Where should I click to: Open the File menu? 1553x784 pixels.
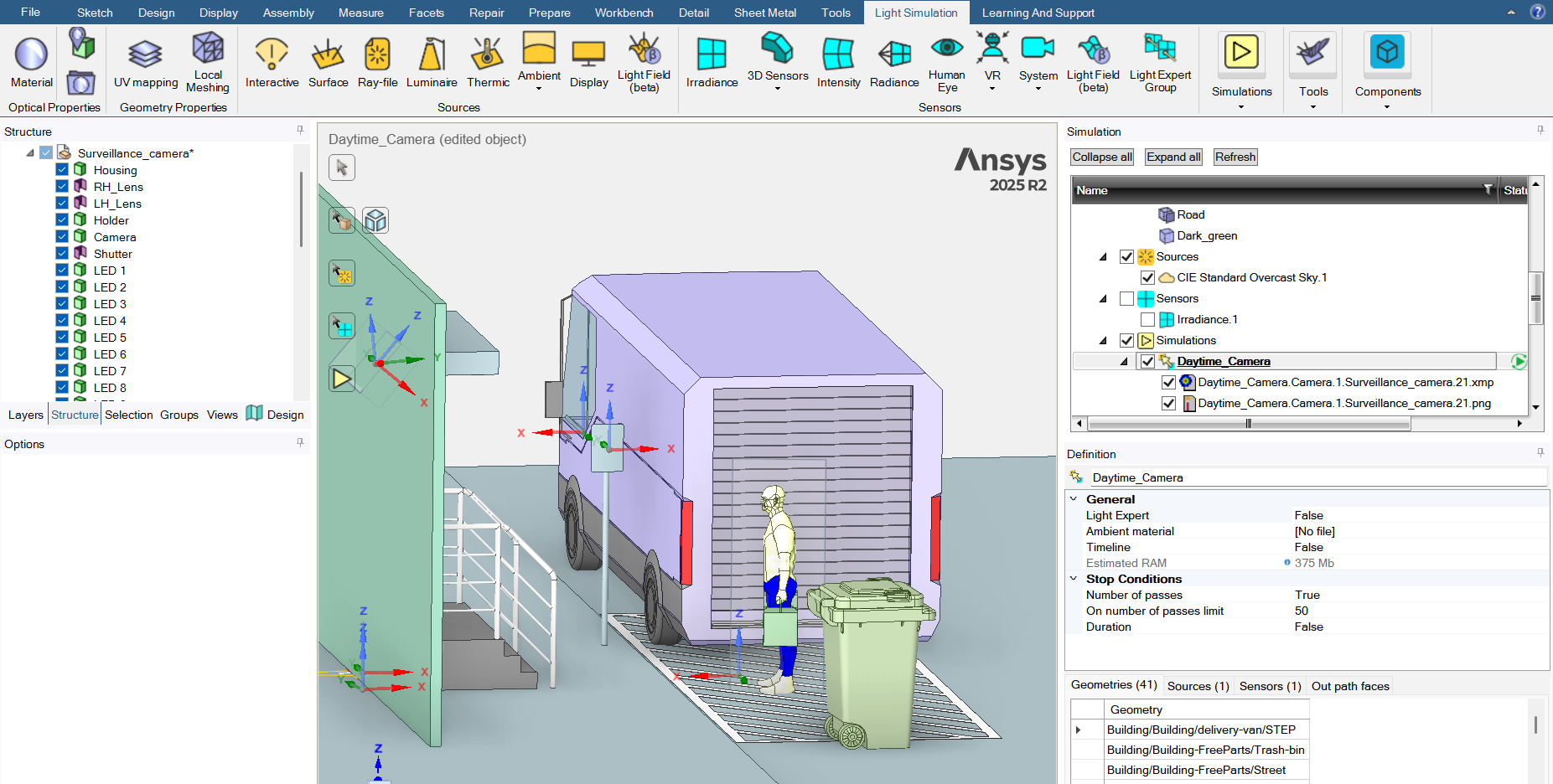tap(30, 12)
